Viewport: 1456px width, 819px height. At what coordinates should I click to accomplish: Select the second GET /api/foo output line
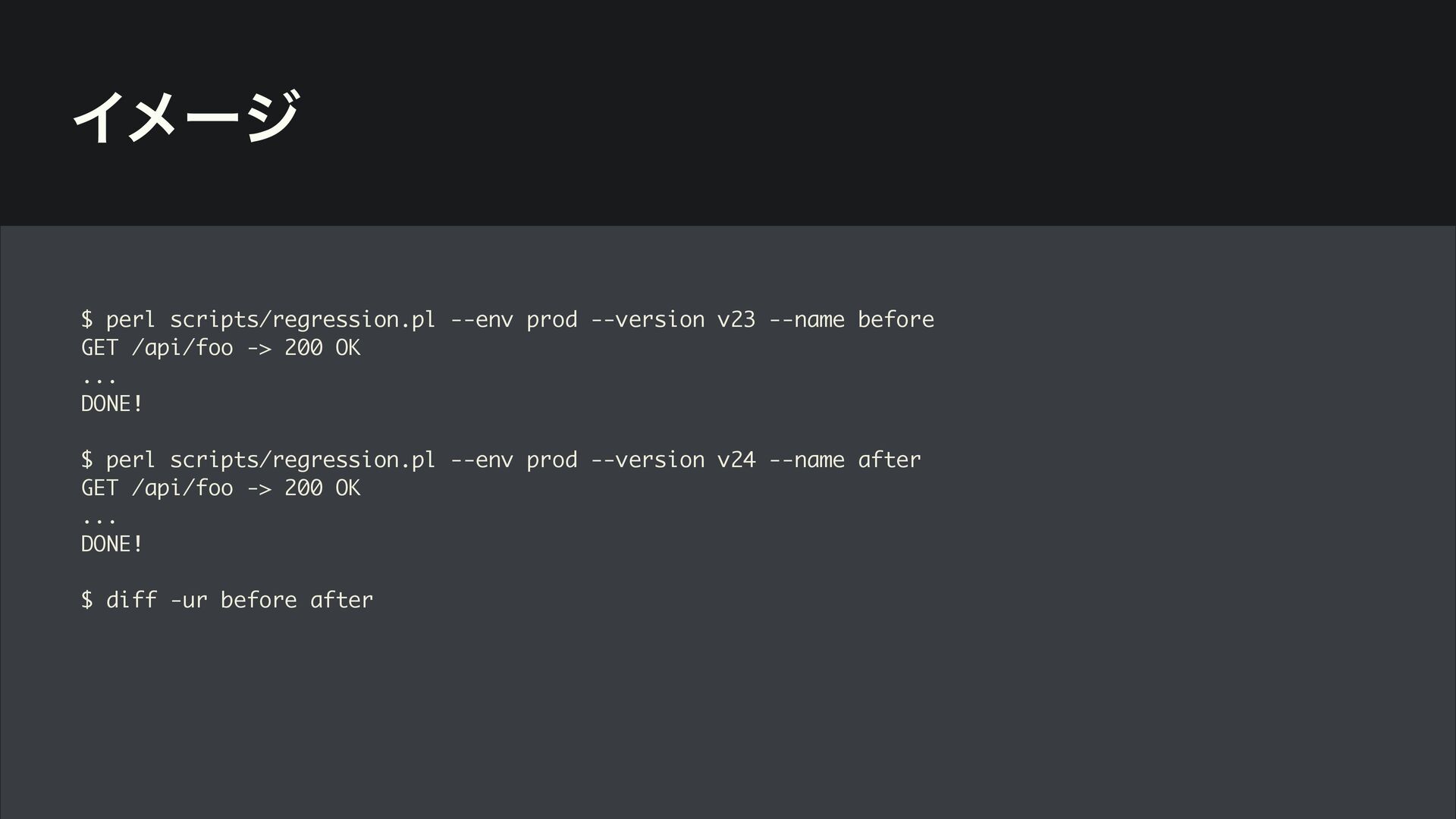tap(221, 488)
